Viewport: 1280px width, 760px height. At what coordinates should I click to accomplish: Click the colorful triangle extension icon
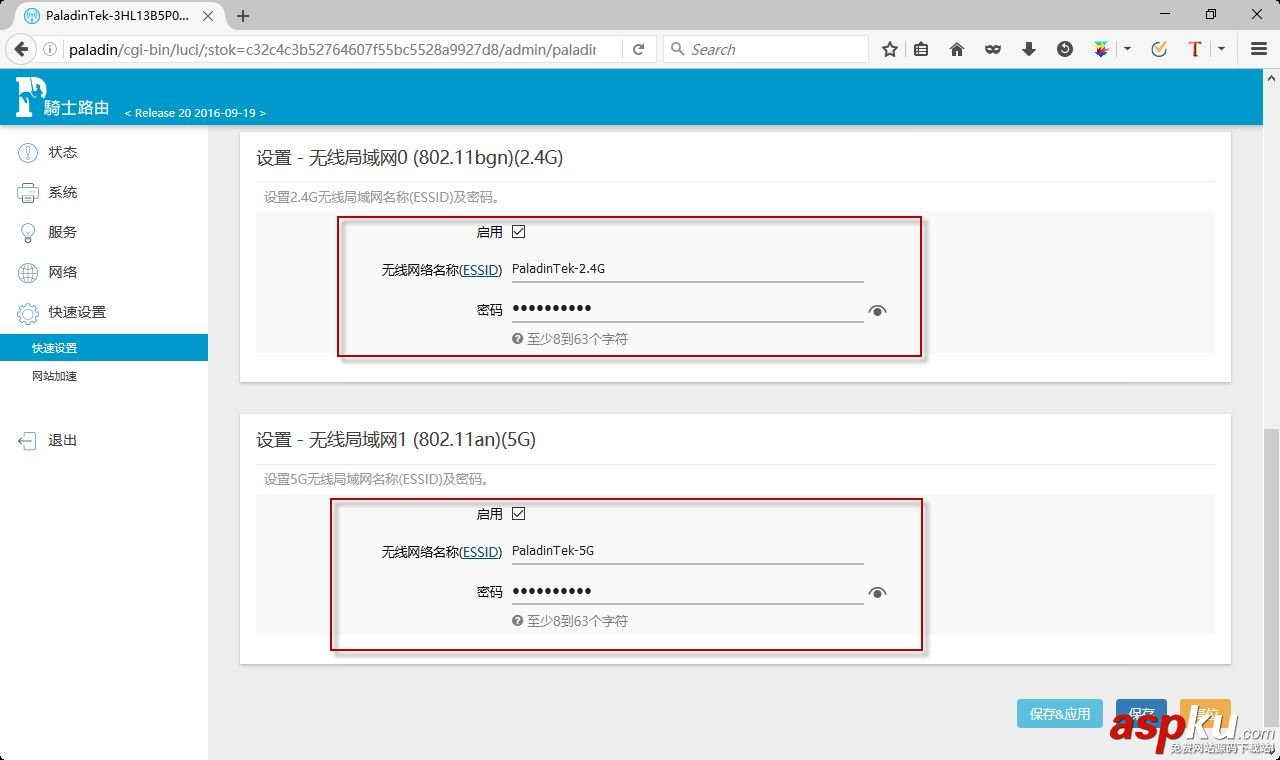tap(1101, 49)
